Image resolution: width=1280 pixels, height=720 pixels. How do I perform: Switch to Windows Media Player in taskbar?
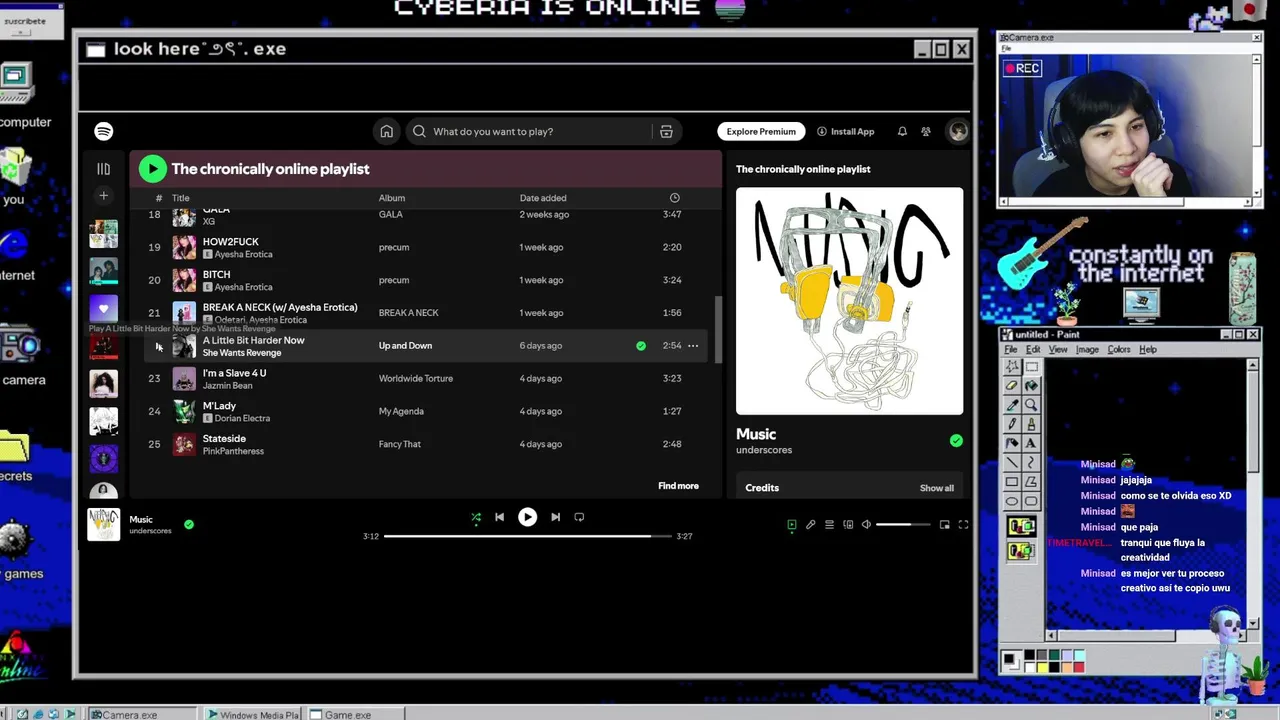point(251,714)
